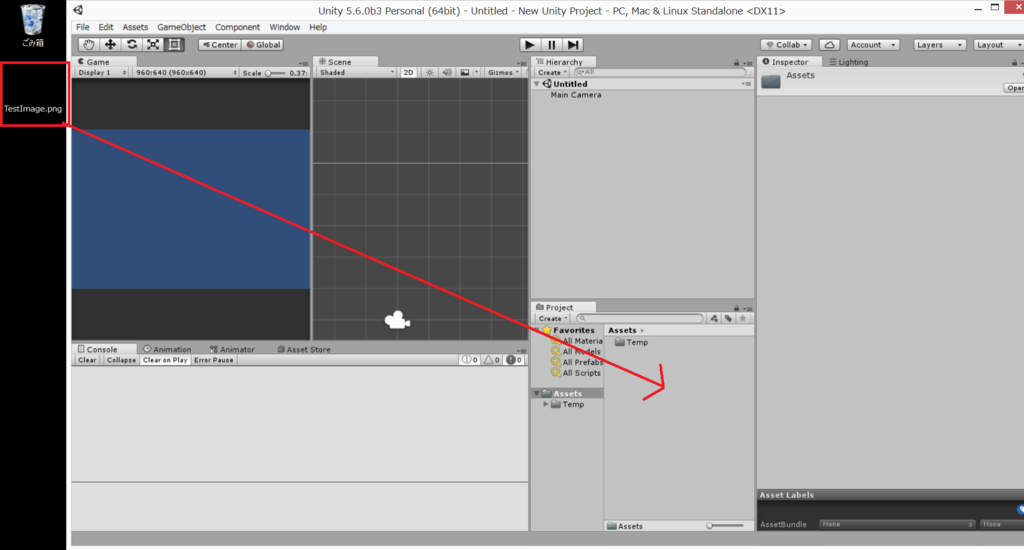Image resolution: width=1024 pixels, height=550 pixels.
Task: Open the 960x640 resolution dropdown
Action: [x=185, y=73]
